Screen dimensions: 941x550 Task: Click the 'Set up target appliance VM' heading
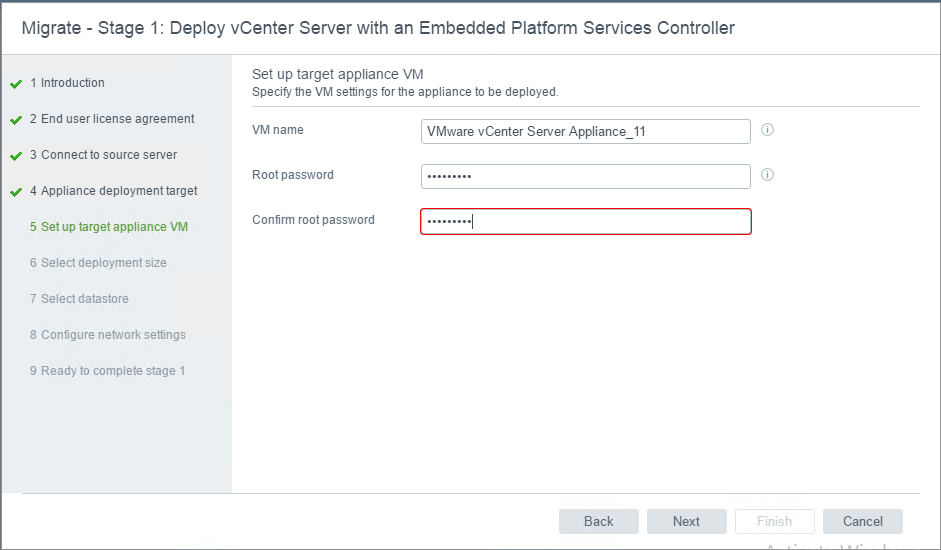[x=338, y=74]
